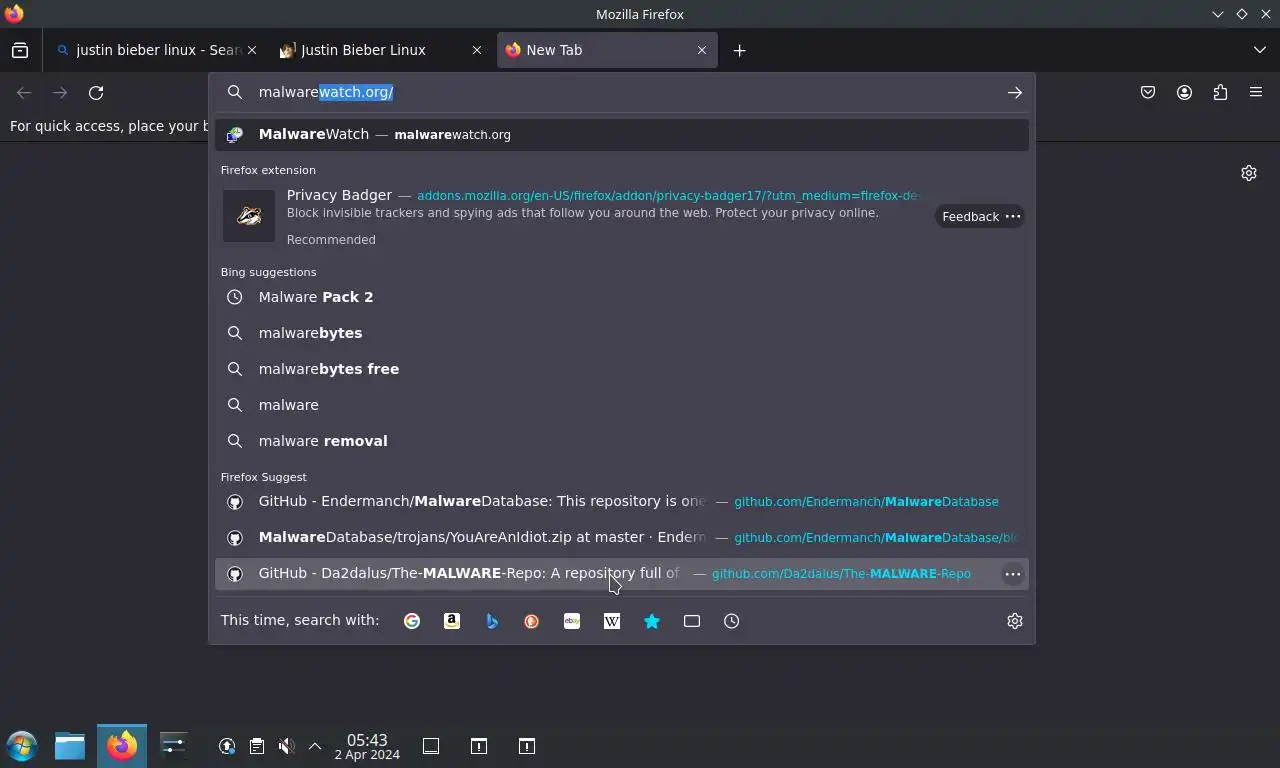Open search settings gear in dropdown
The height and width of the screenshot is (768, 1280).
1015,621
